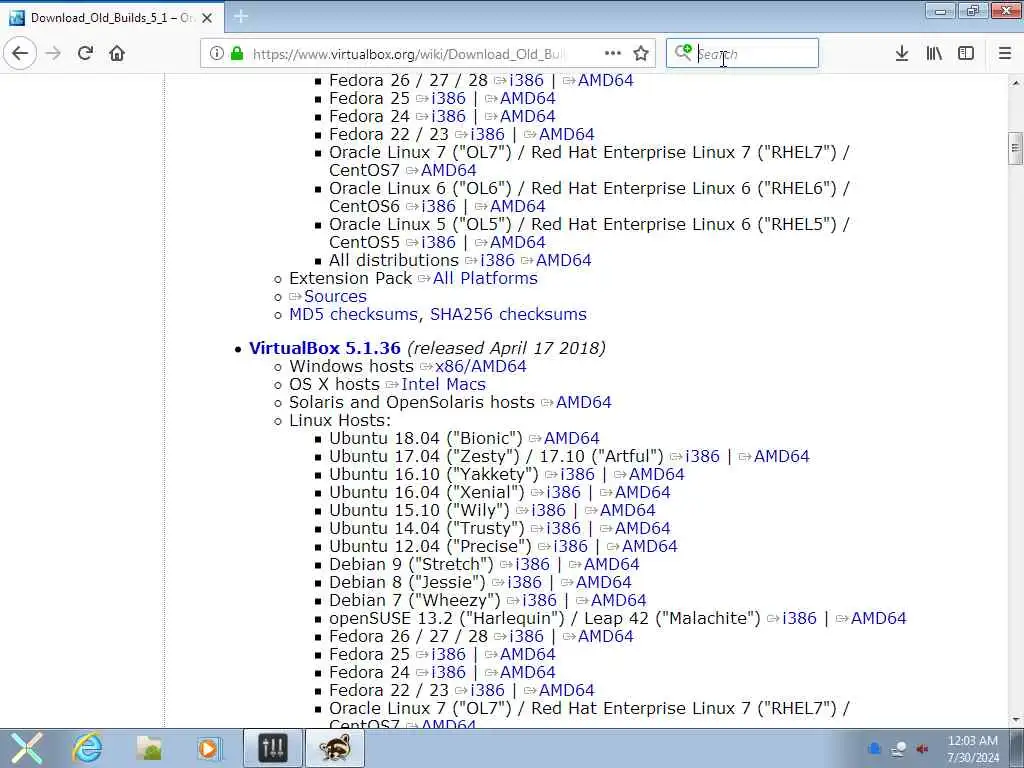The height and width of the screenshot is (768, 1024).
Task: Open Ubuntu 15.10 Wily AMD64 link
Action: click(x=628, y=510)
